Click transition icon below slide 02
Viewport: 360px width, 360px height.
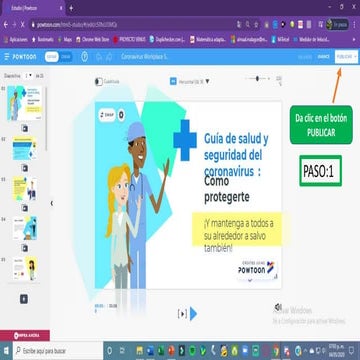click(x=25, y=168)
